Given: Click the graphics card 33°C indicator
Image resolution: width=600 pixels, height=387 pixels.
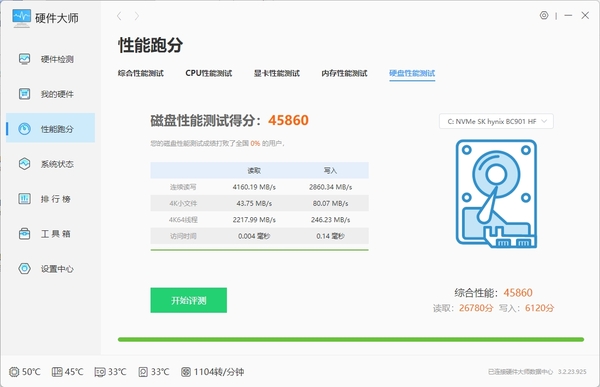Looking at the screenshot, I should click(x=111, y=372).
